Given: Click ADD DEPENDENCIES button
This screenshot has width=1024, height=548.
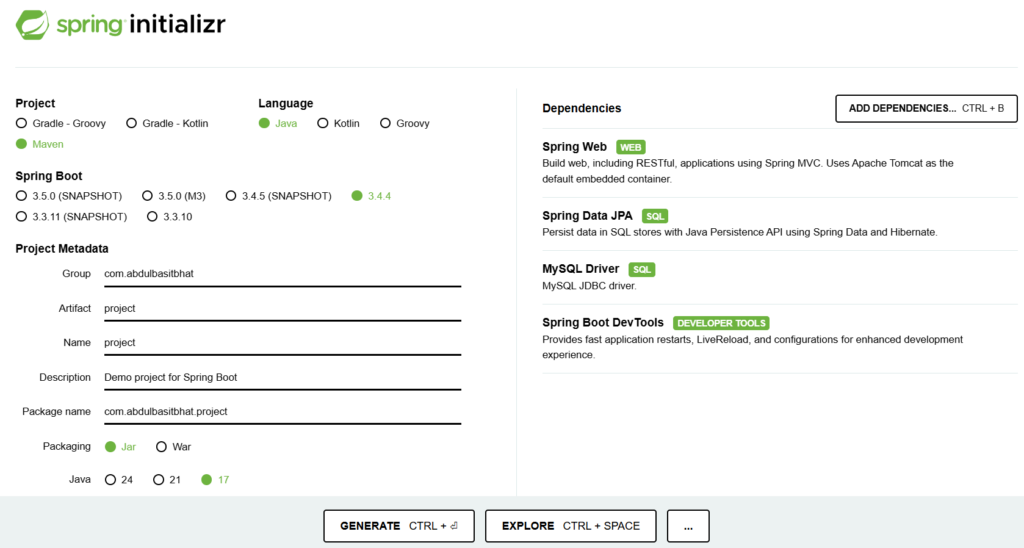Looking at the screenshot, I should pyautogui.click(x=926, y=108).
